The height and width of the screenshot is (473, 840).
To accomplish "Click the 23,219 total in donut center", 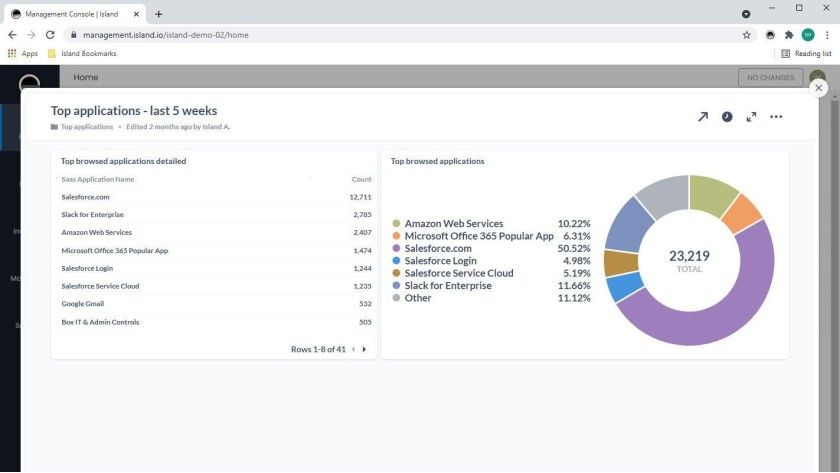I will (x=689, y=256).
